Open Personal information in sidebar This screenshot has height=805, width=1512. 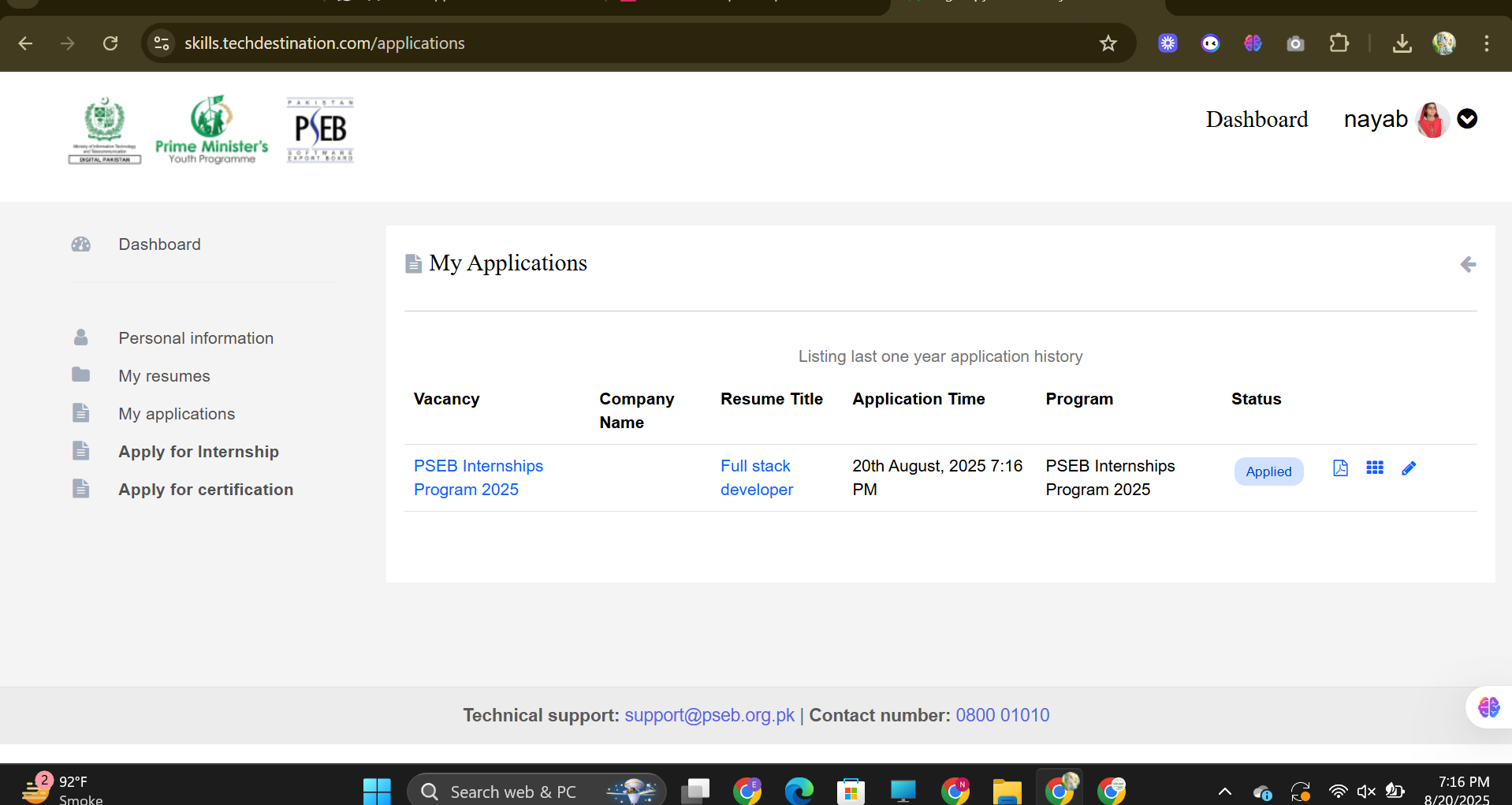coord(196,338)
